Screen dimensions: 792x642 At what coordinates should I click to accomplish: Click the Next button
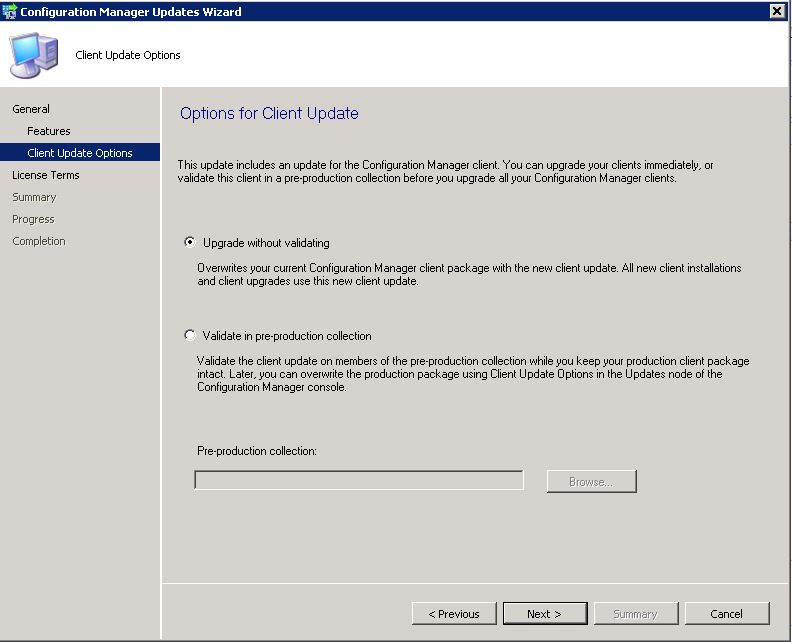(x=545, y=613)
